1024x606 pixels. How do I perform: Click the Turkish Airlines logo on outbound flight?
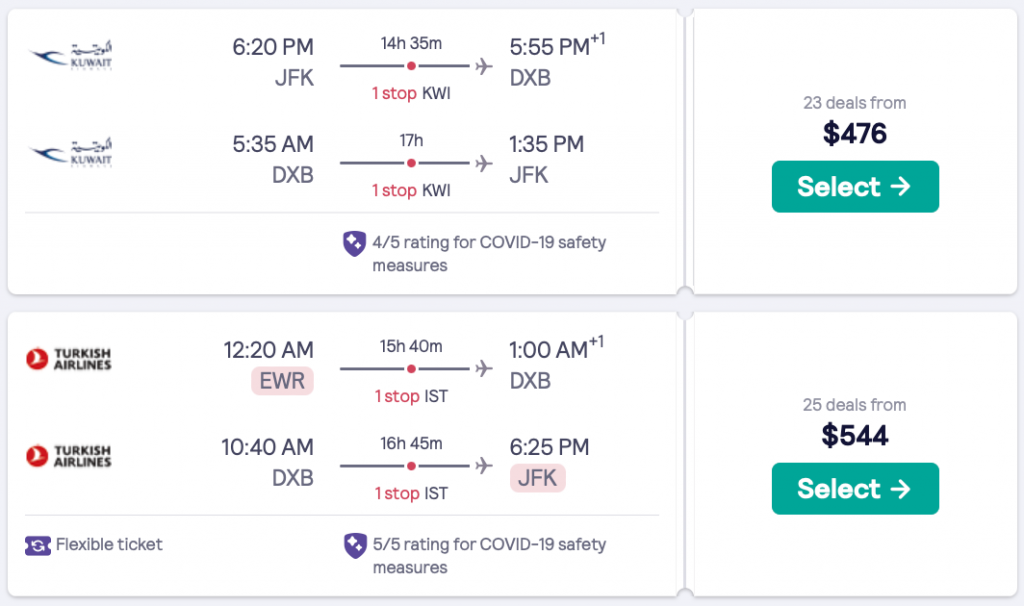(68, 359)
